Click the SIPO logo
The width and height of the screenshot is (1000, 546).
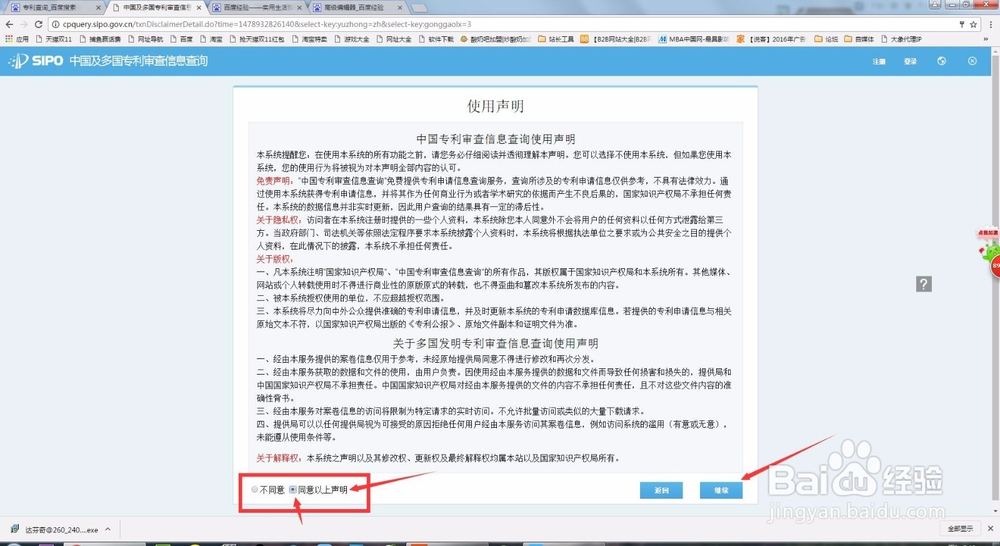(36, 61)
